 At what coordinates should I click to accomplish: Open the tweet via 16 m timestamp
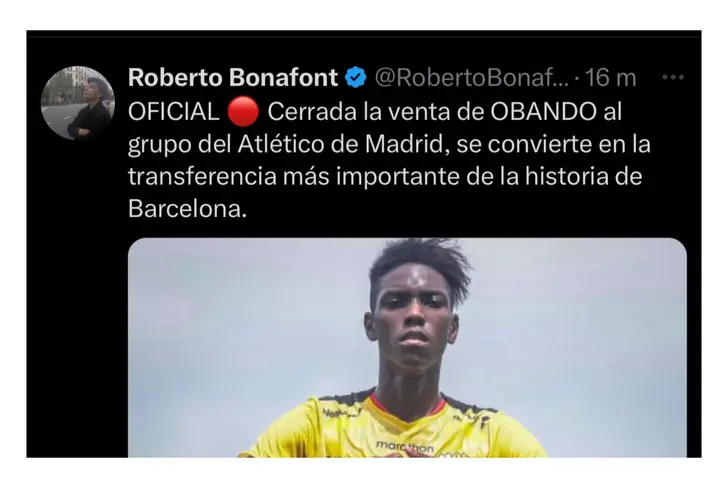tap(610, 78)
